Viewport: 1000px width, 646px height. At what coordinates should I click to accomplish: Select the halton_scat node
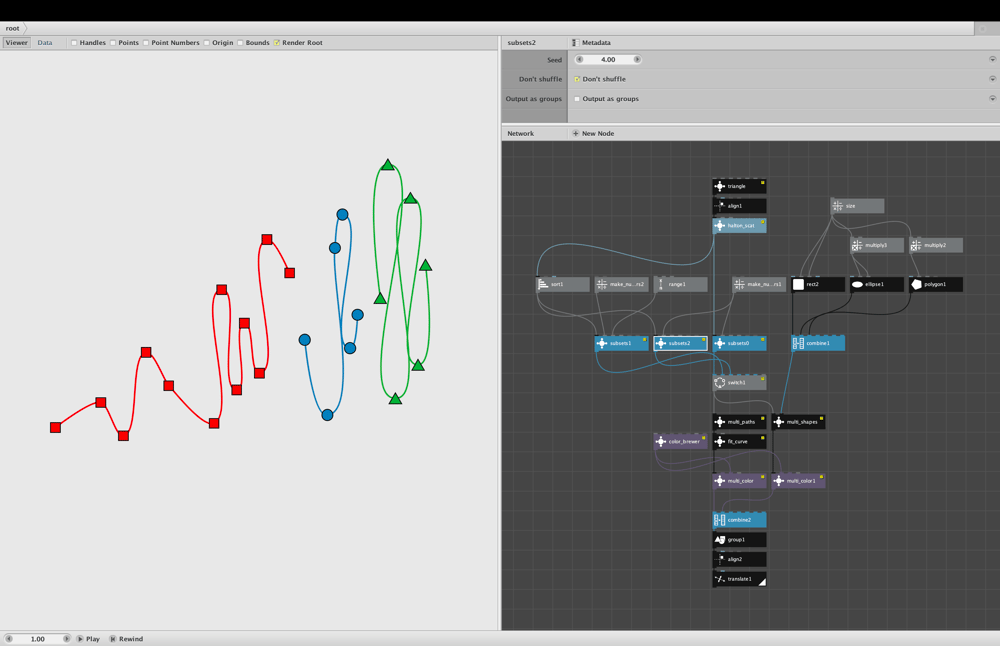739,225
